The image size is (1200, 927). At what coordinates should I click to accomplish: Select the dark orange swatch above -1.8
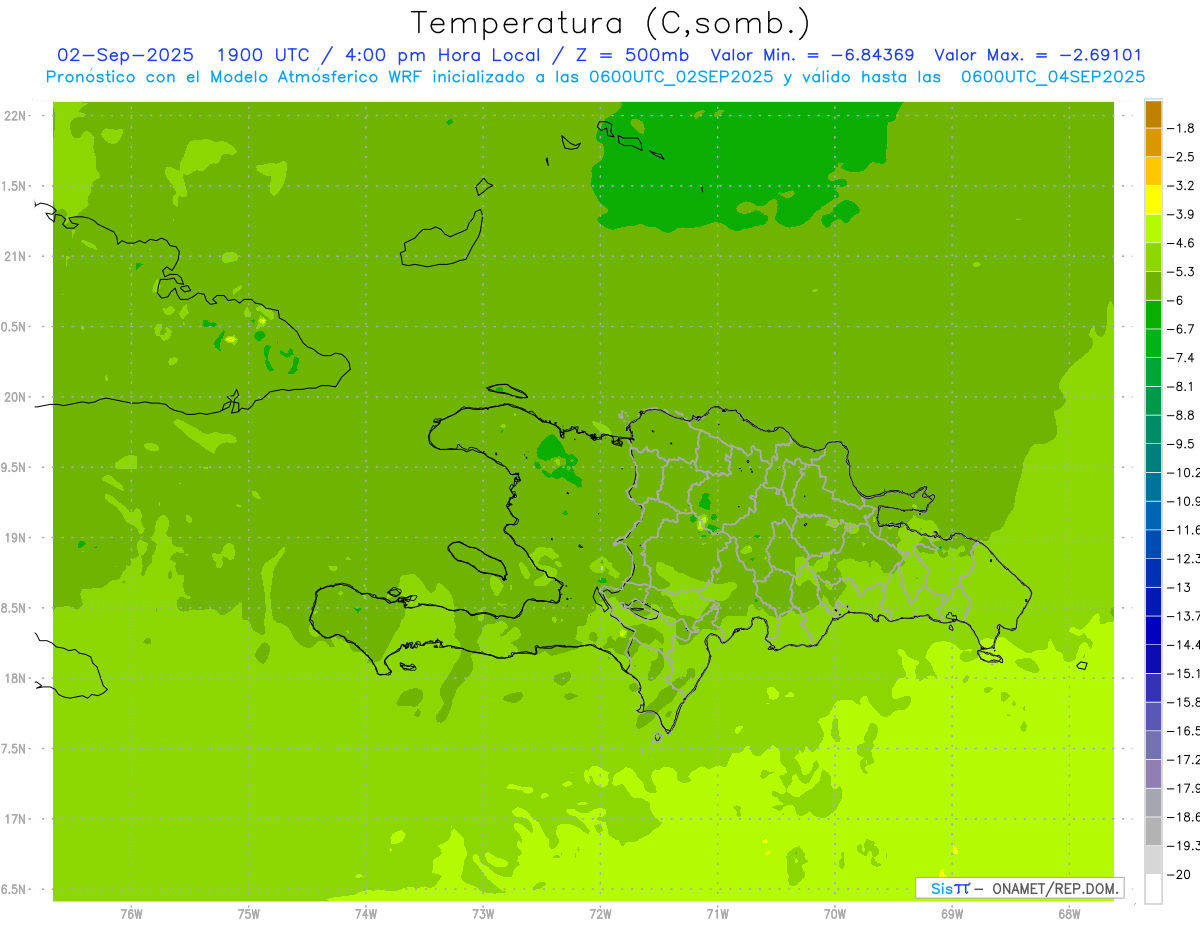1153,114
